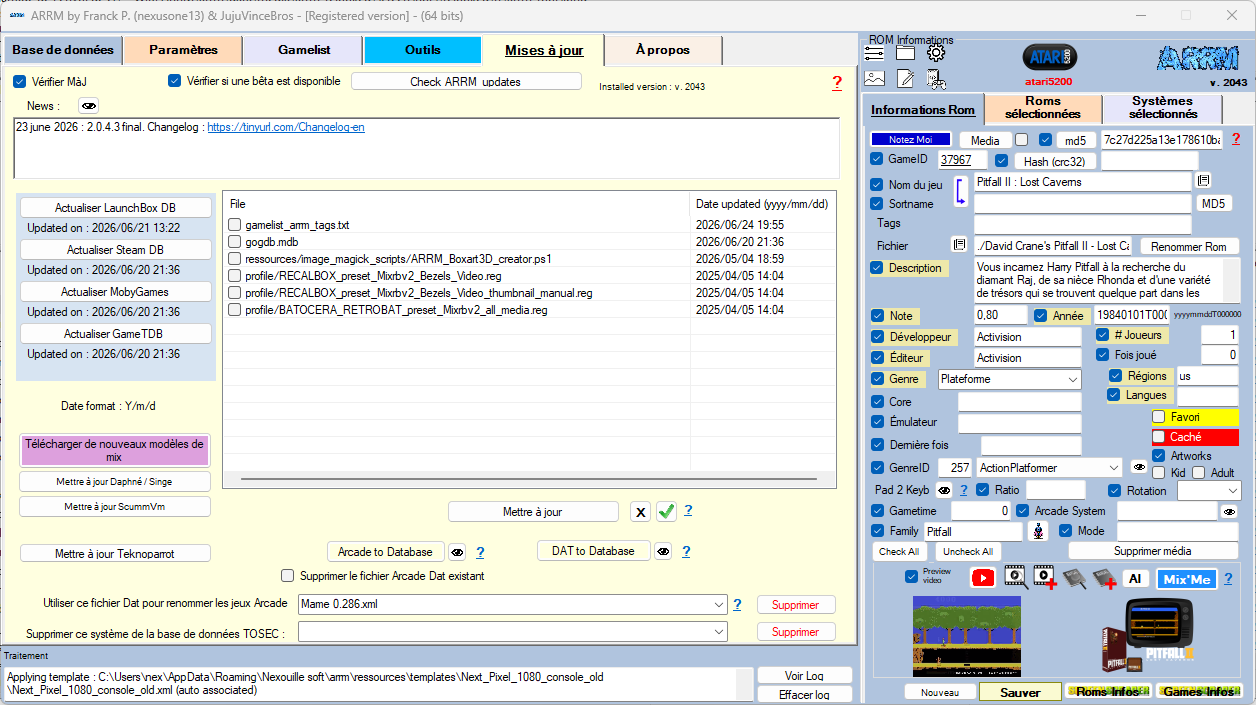1256x705 pixels.
Task: Click the video search film icon
Action: tap(1015, 578)
